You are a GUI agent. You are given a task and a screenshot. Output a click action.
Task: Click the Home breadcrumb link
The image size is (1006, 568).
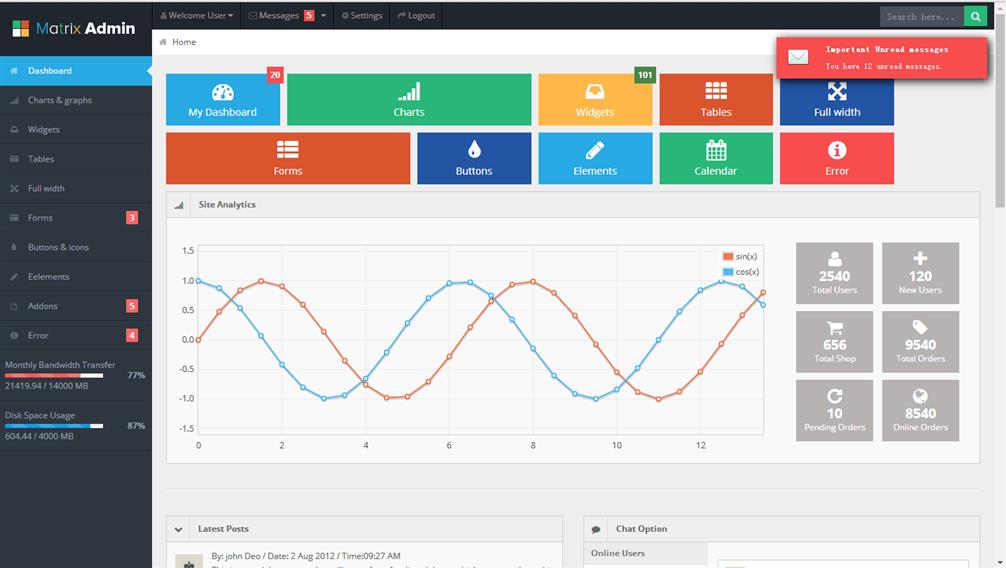click(183, 42)
